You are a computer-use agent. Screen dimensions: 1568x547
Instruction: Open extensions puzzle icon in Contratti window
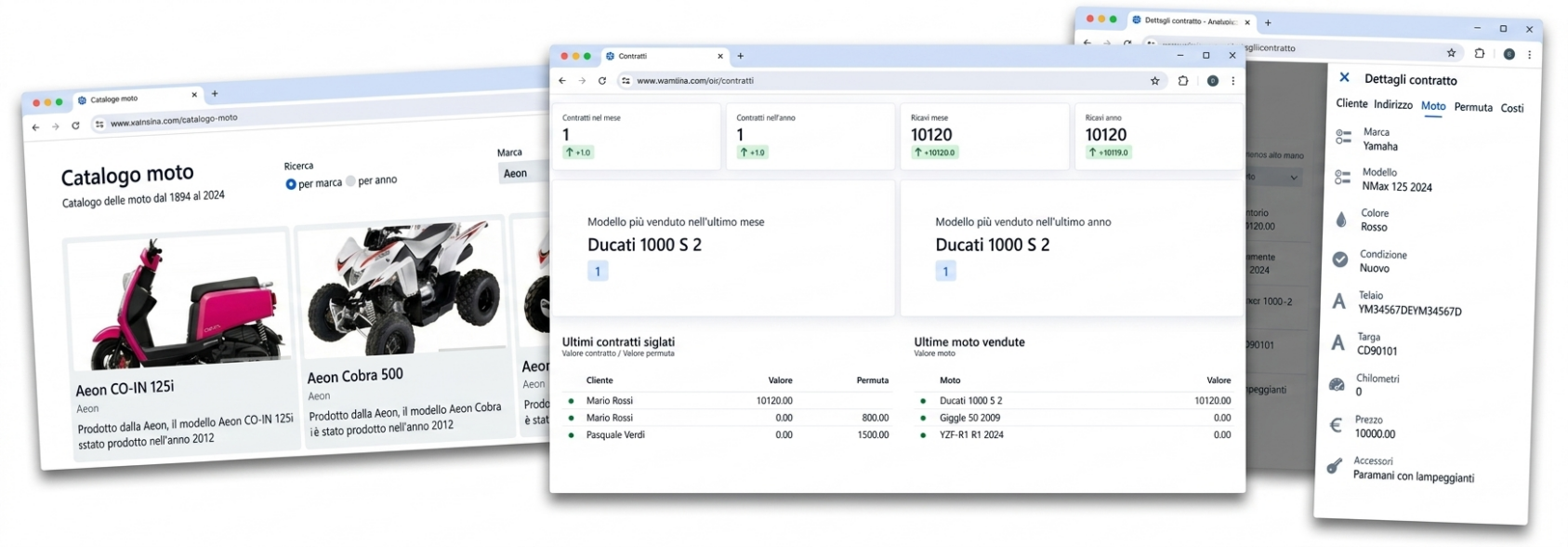pos(1183,81)
